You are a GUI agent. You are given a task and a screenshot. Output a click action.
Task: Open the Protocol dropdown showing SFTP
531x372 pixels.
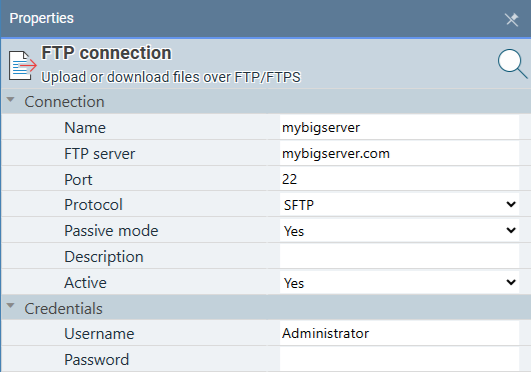coord(399,205)
